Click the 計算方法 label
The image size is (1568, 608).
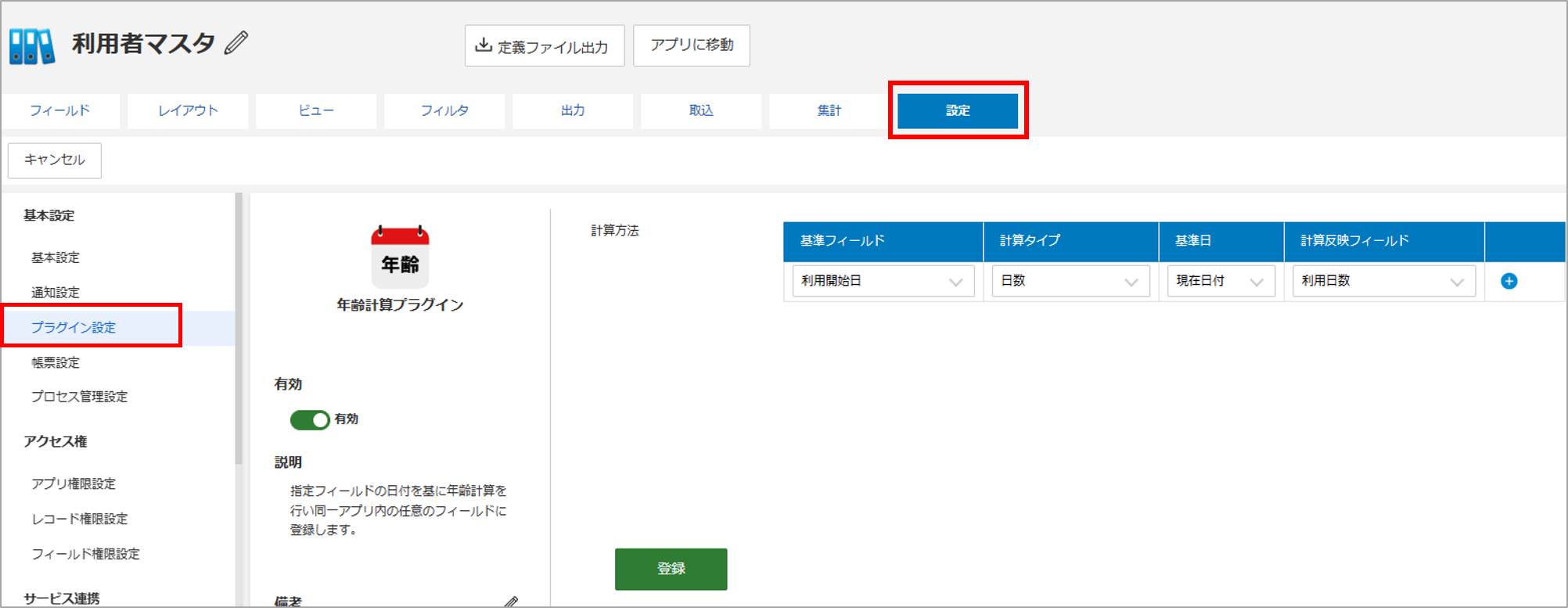coord(615,231)
